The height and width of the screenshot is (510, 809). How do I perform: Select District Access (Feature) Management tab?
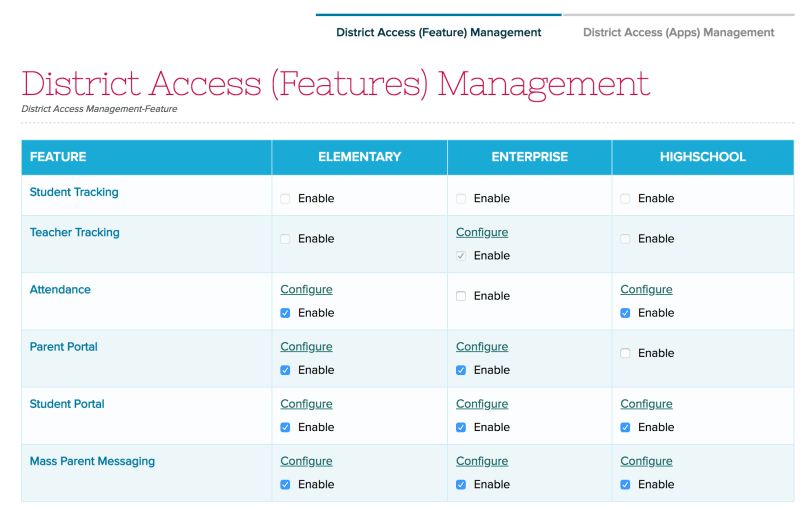point(438,32)
